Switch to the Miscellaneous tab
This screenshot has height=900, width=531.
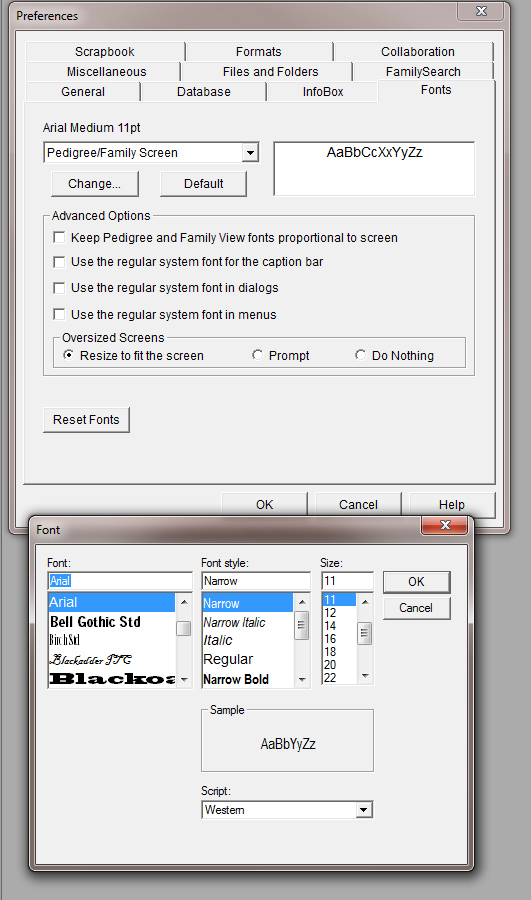[106, 72]
